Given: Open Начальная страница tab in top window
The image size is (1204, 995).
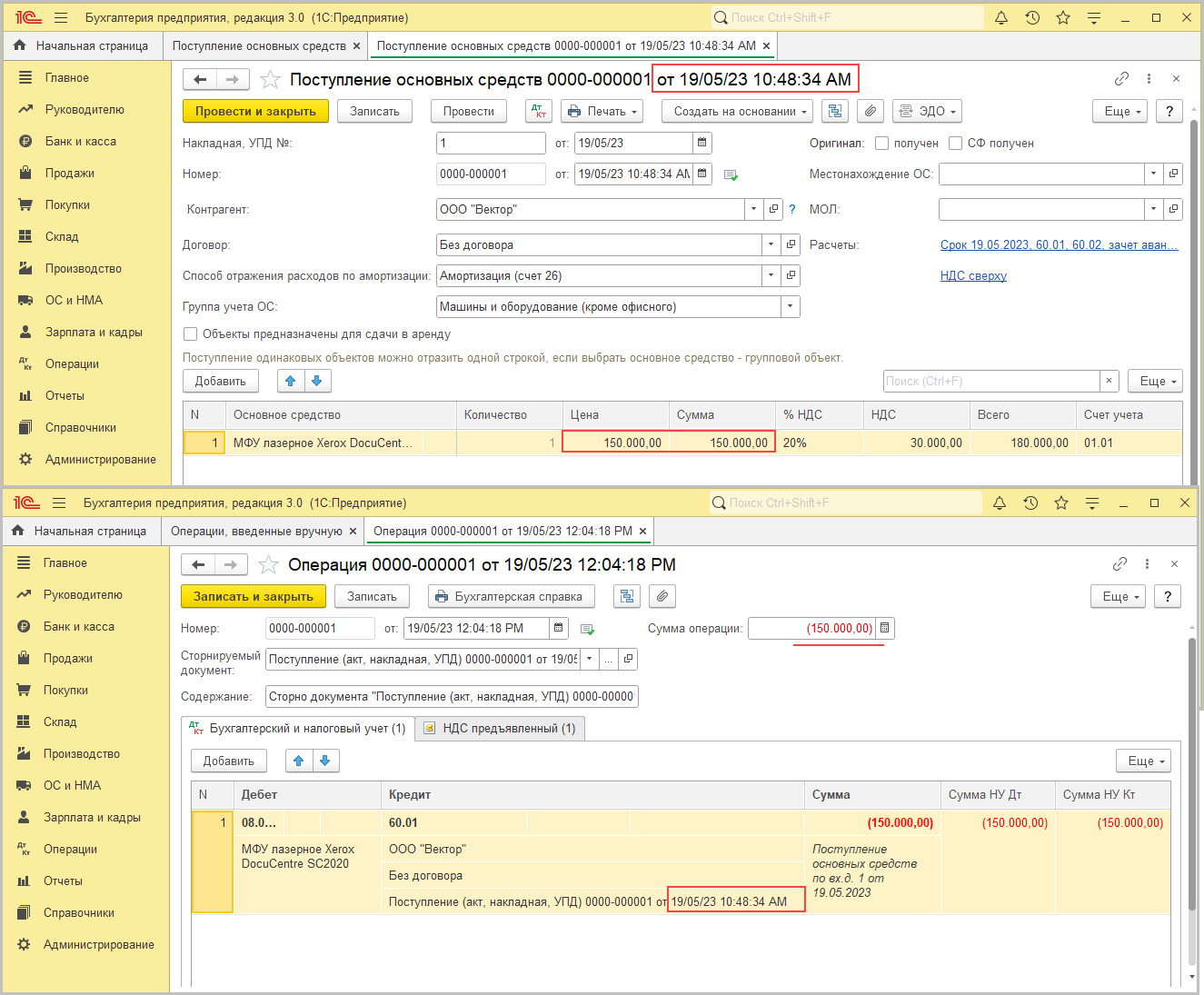Looking at the screenshot, I should 83,45.
